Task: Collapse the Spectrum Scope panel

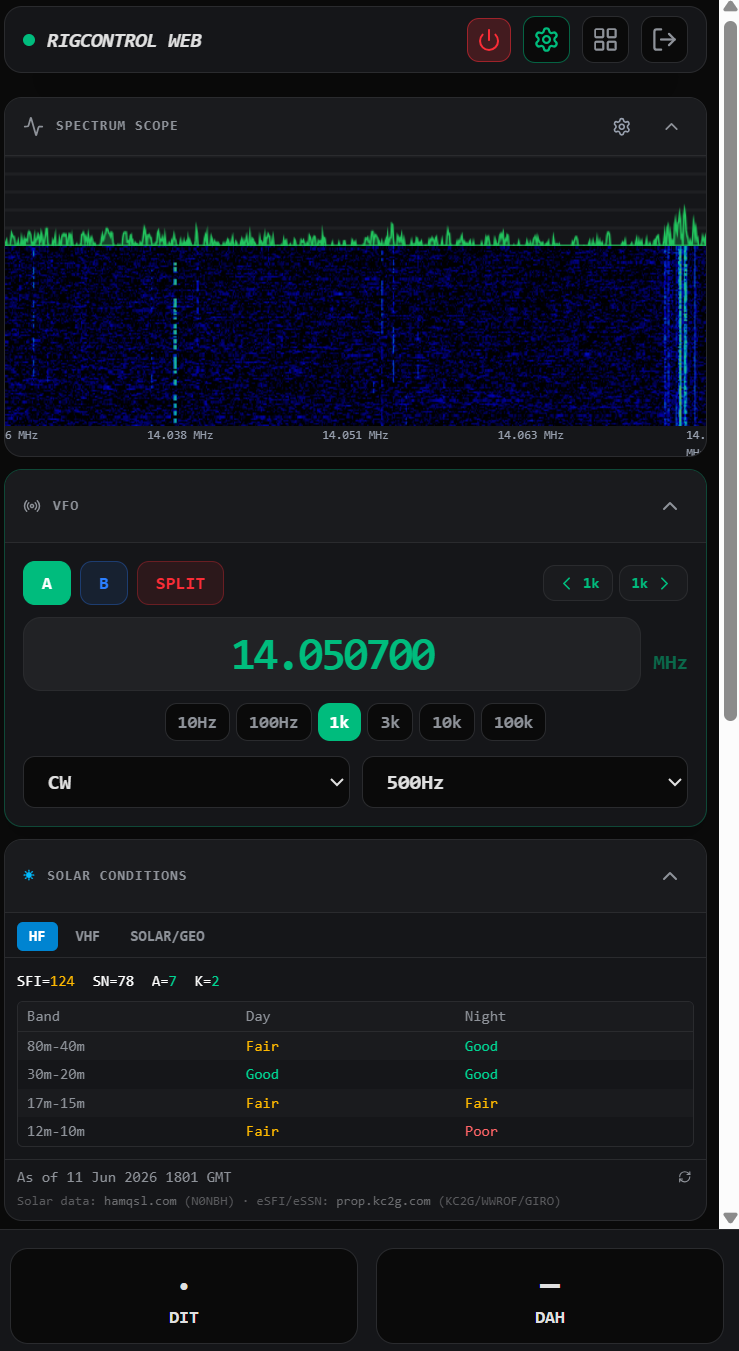Action: point(672,126)
